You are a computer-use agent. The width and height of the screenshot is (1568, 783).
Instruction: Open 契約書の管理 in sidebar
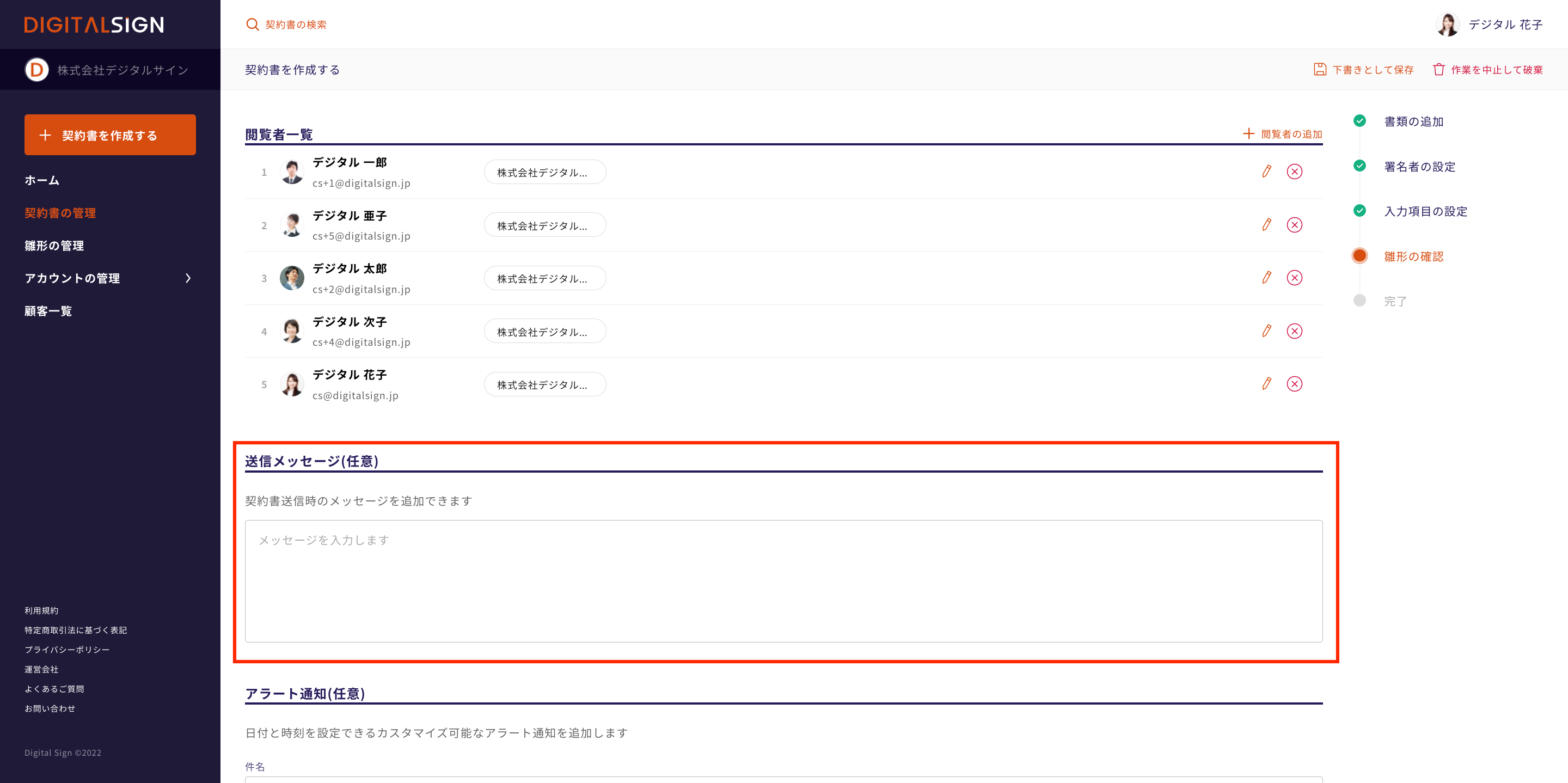tap(60, 213)
